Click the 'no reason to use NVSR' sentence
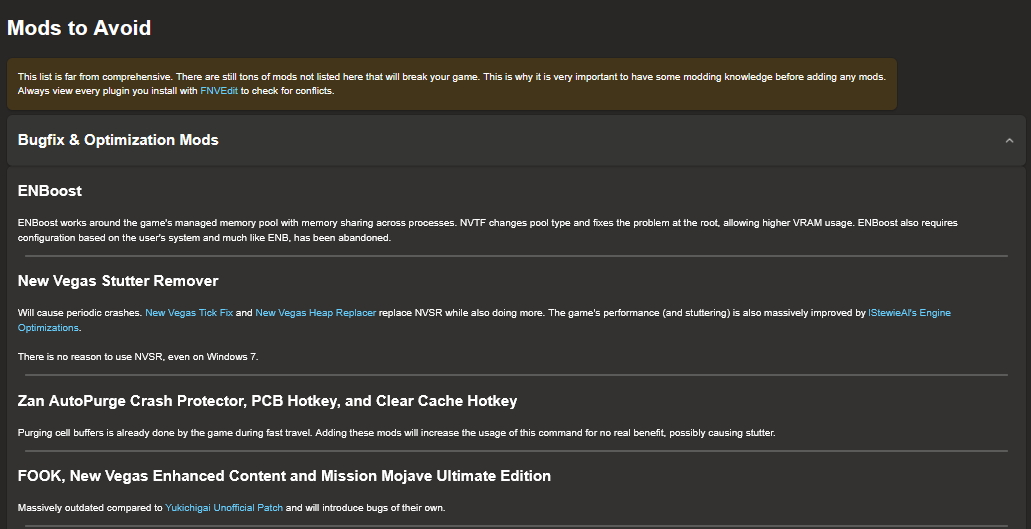 (x=138, y=357)
